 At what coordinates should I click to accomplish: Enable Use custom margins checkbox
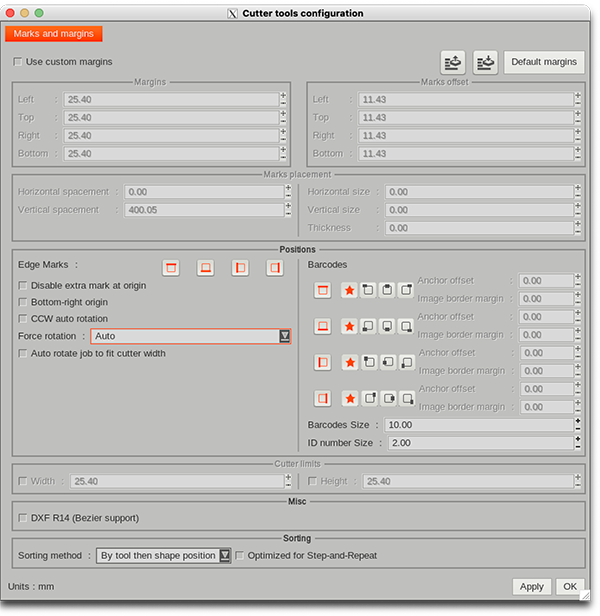click(x=18, y=62)
